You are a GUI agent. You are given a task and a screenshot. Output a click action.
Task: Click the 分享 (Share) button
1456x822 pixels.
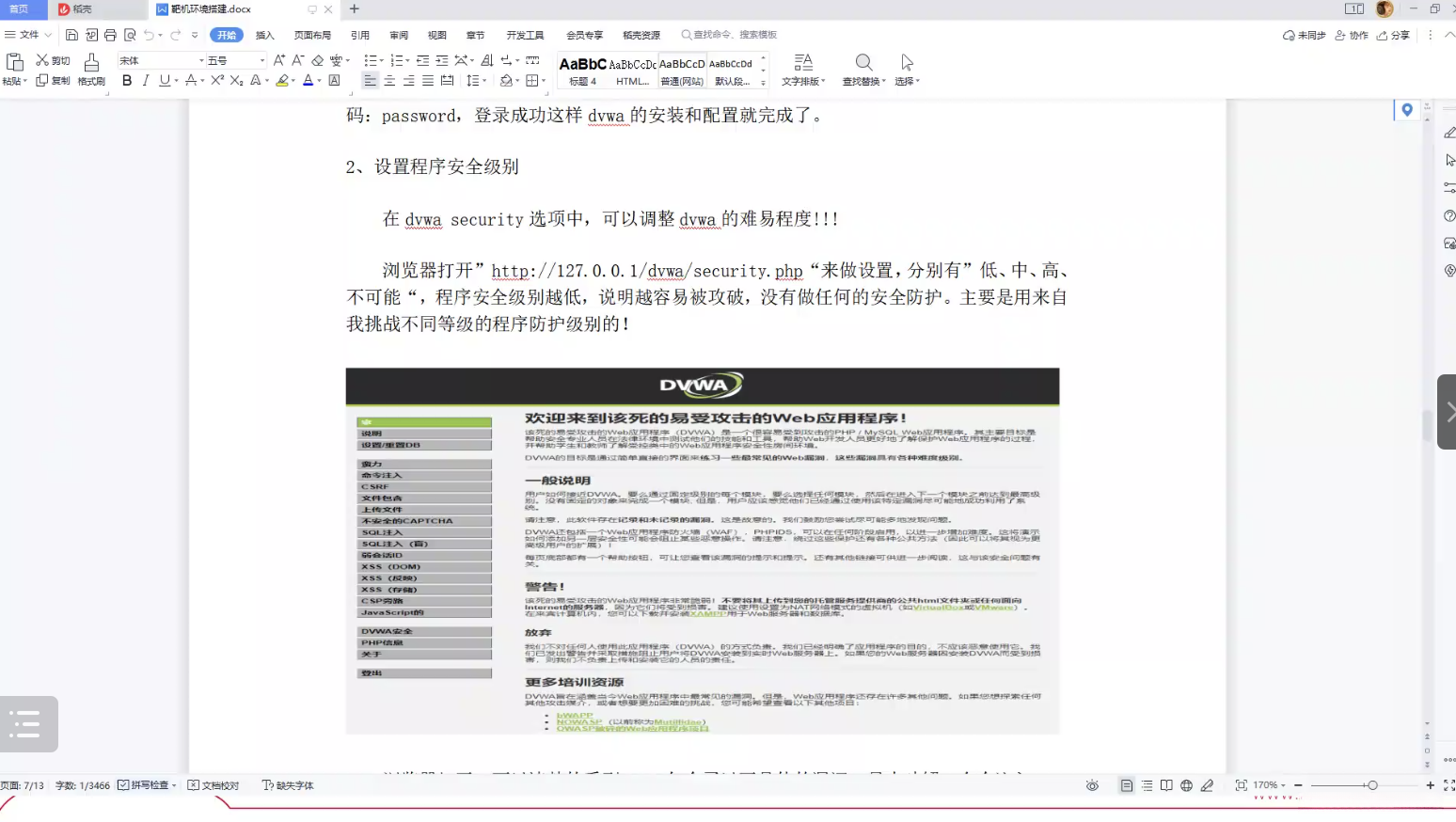(1393, 35)
